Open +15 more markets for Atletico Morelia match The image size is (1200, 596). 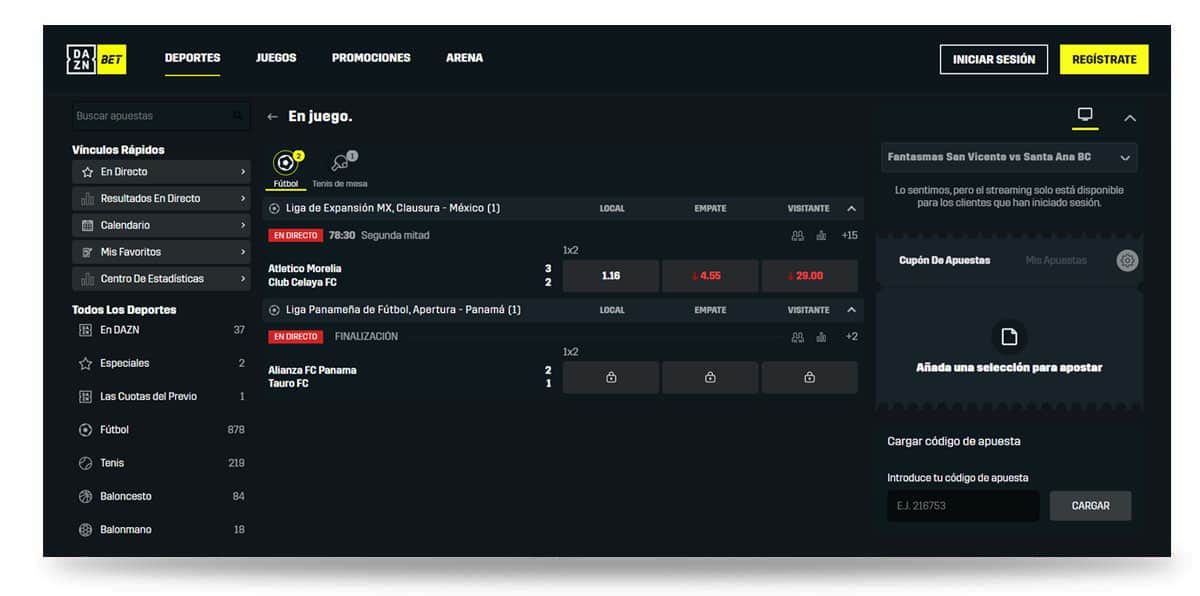click(x=849, y=236)
